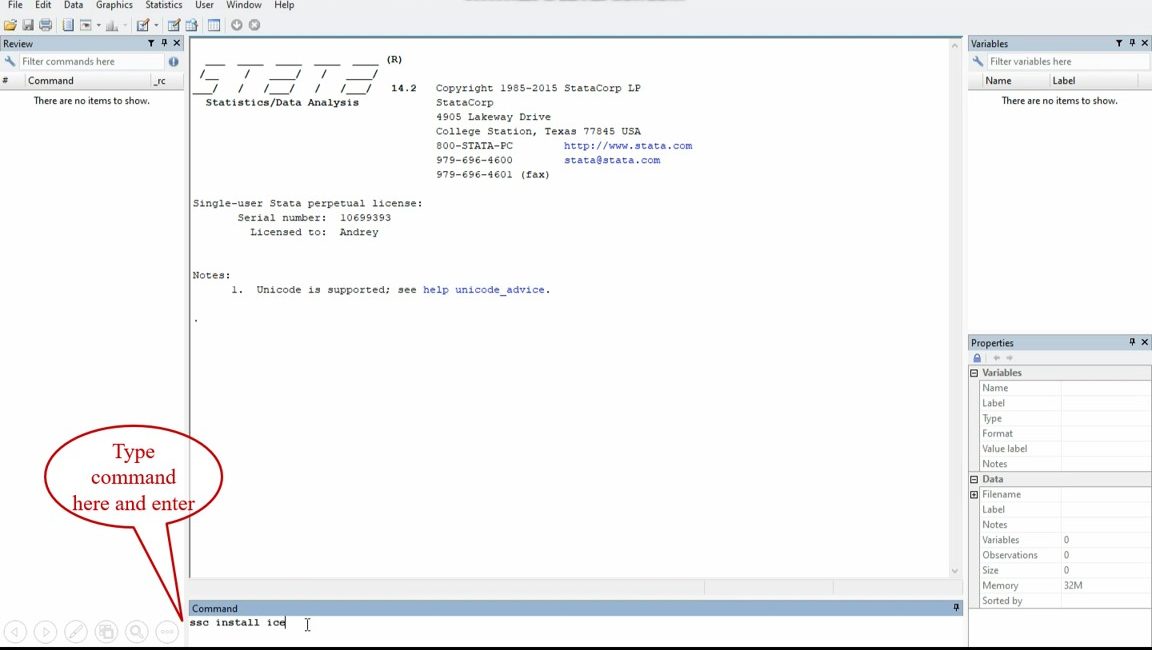Open the http://www.stata.com link
Image resolution: width=1152 pixels, height=650 pixels.
(x=628, y=145)
